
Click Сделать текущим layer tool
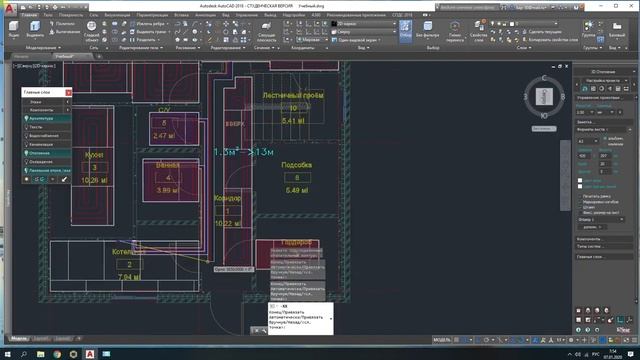click(542, 31)
